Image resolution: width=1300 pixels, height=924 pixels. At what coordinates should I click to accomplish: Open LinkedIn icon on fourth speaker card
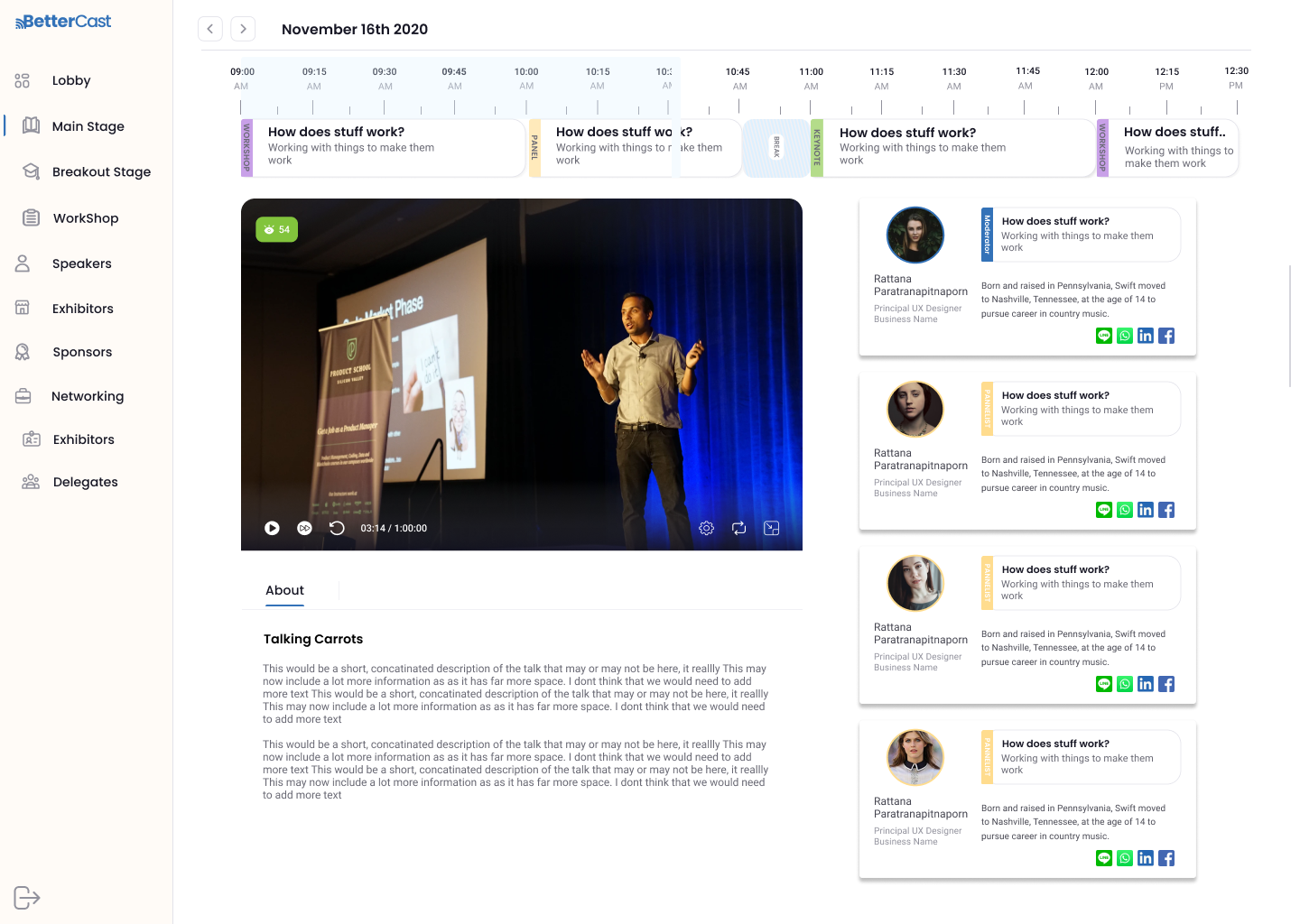click(x=1146, y=858)
